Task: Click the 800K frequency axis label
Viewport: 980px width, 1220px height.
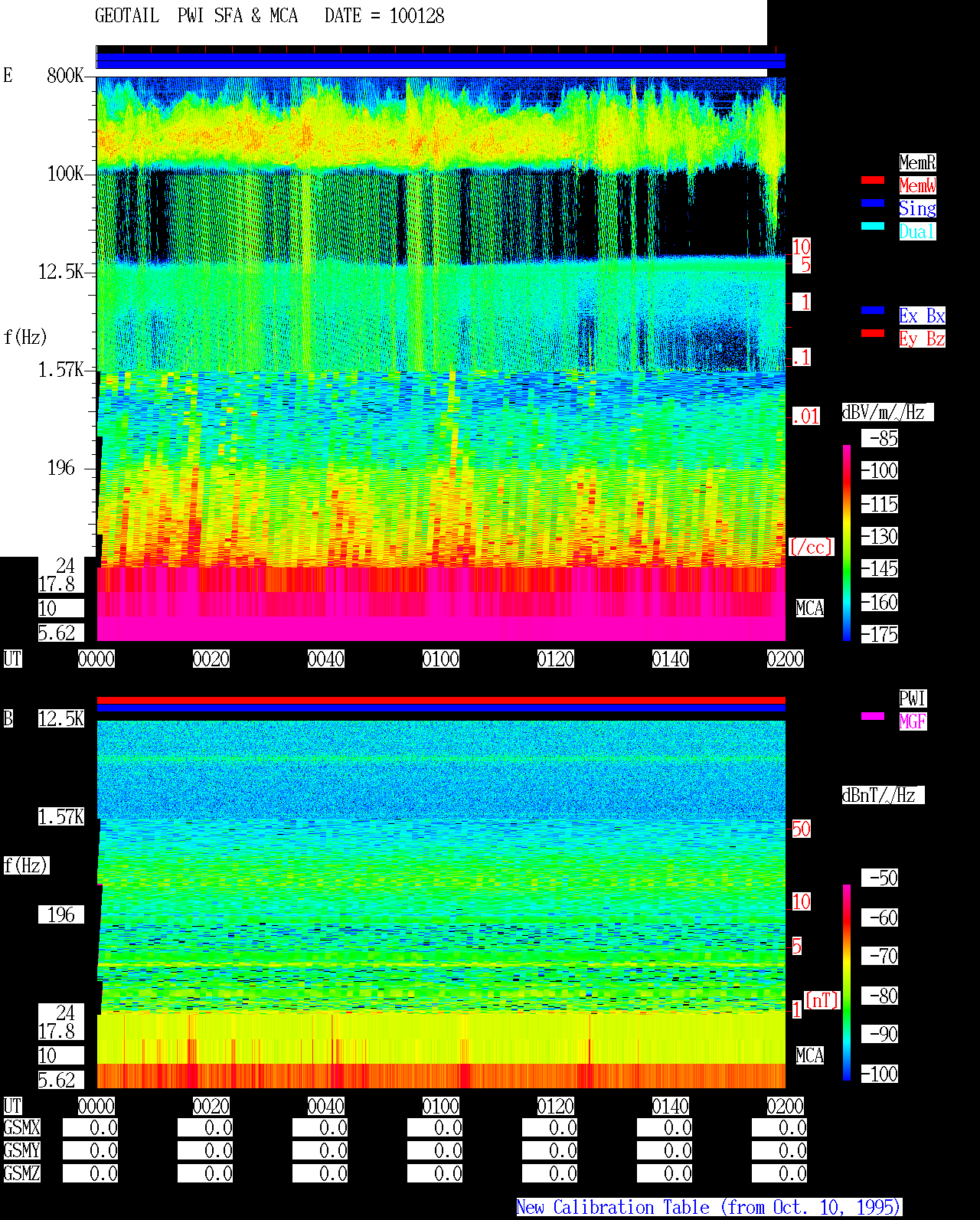Action: (65, 75)
